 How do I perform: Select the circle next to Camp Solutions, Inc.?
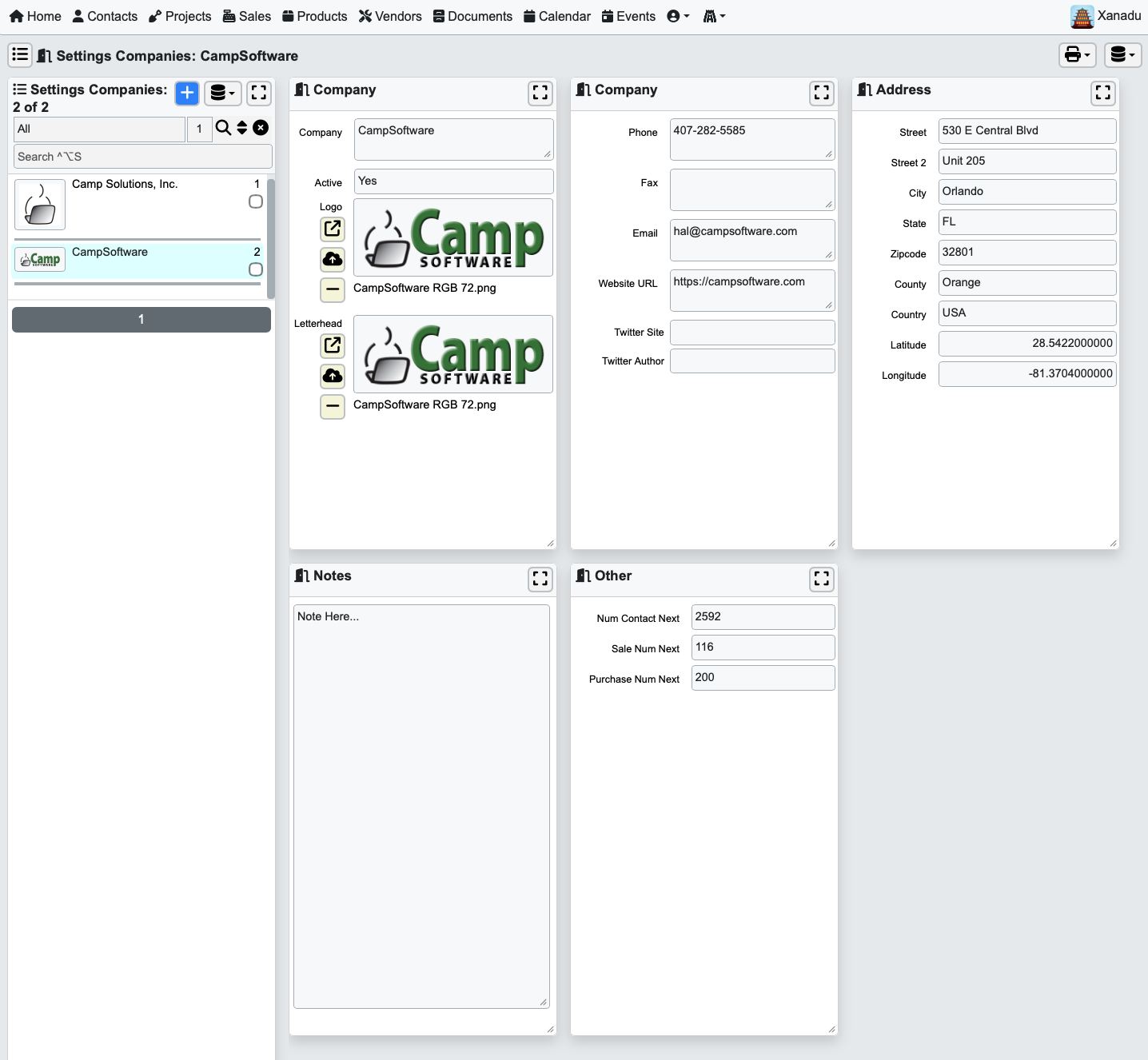[x=255, y=201]
